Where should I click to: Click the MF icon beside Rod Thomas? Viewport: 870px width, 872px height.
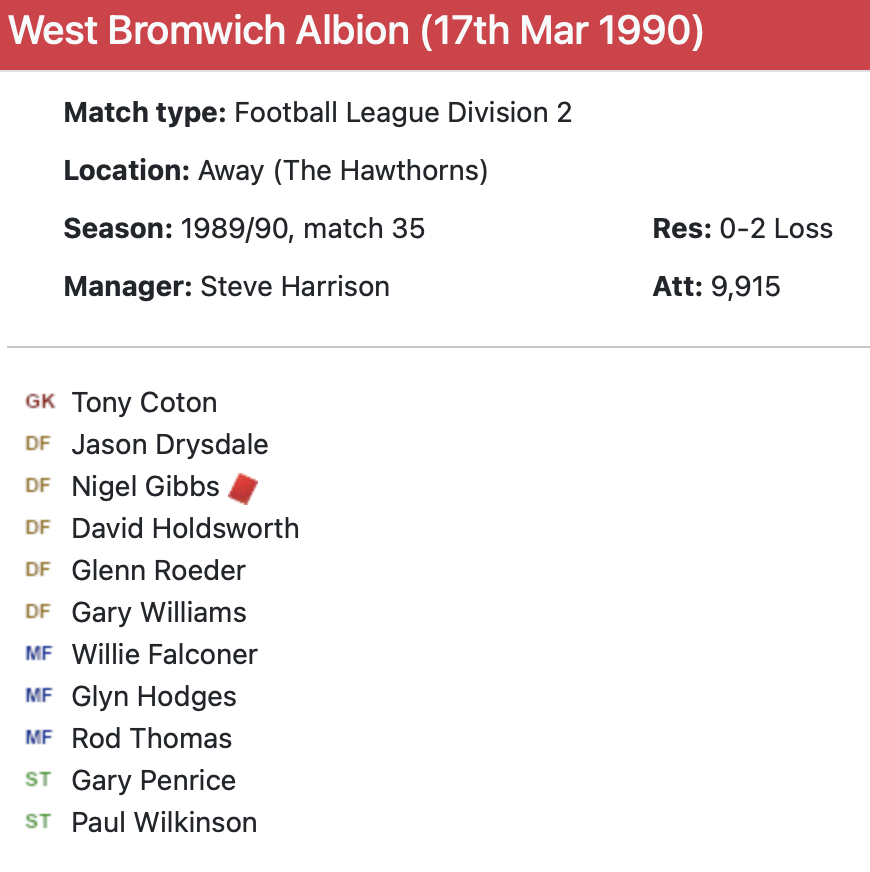pos(38,738)
